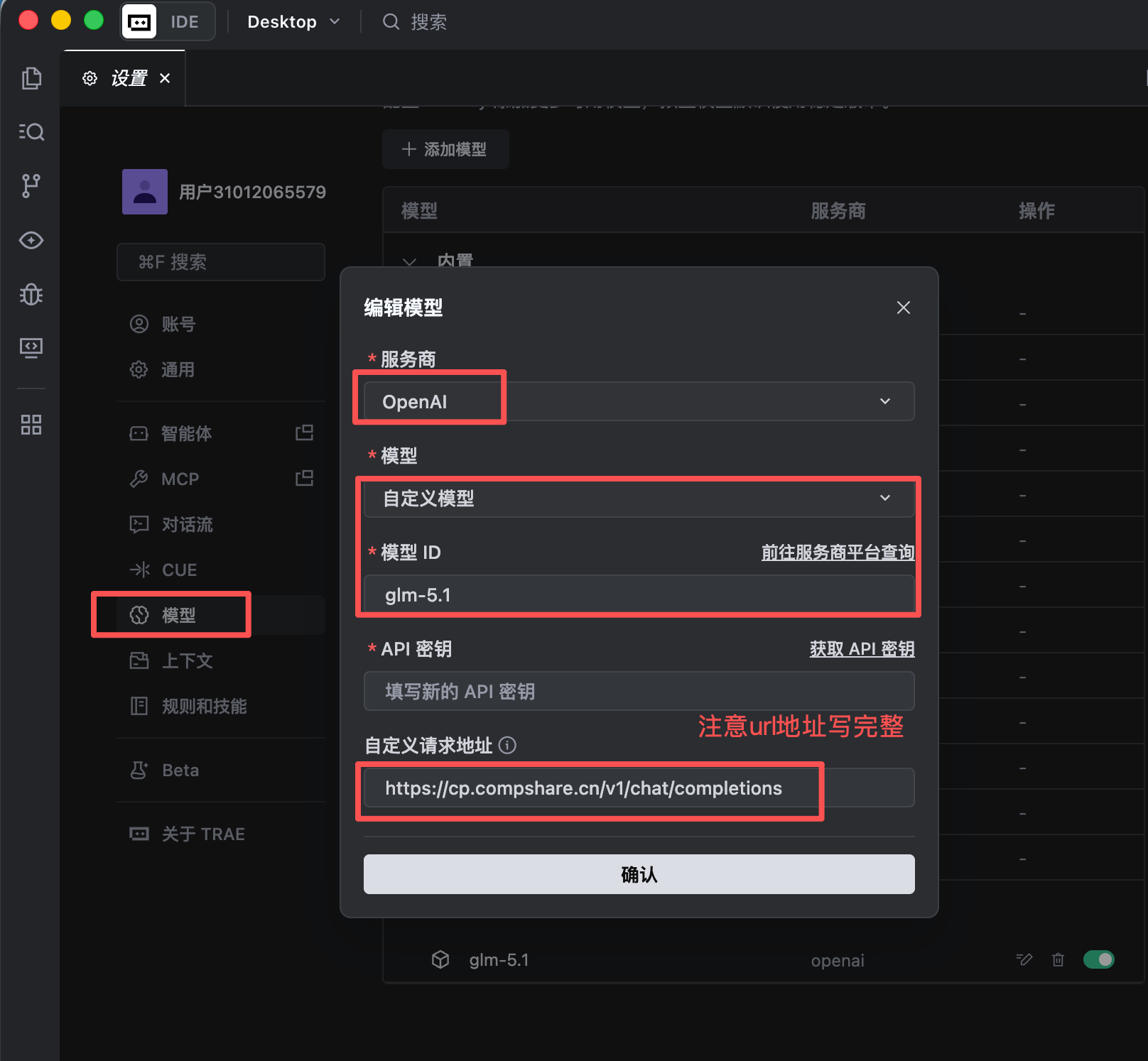Open the Remote Explorer monitor icon
Image resolution: width=1148 pixels, height=1061 pixels.
click(x=31, y=347)
